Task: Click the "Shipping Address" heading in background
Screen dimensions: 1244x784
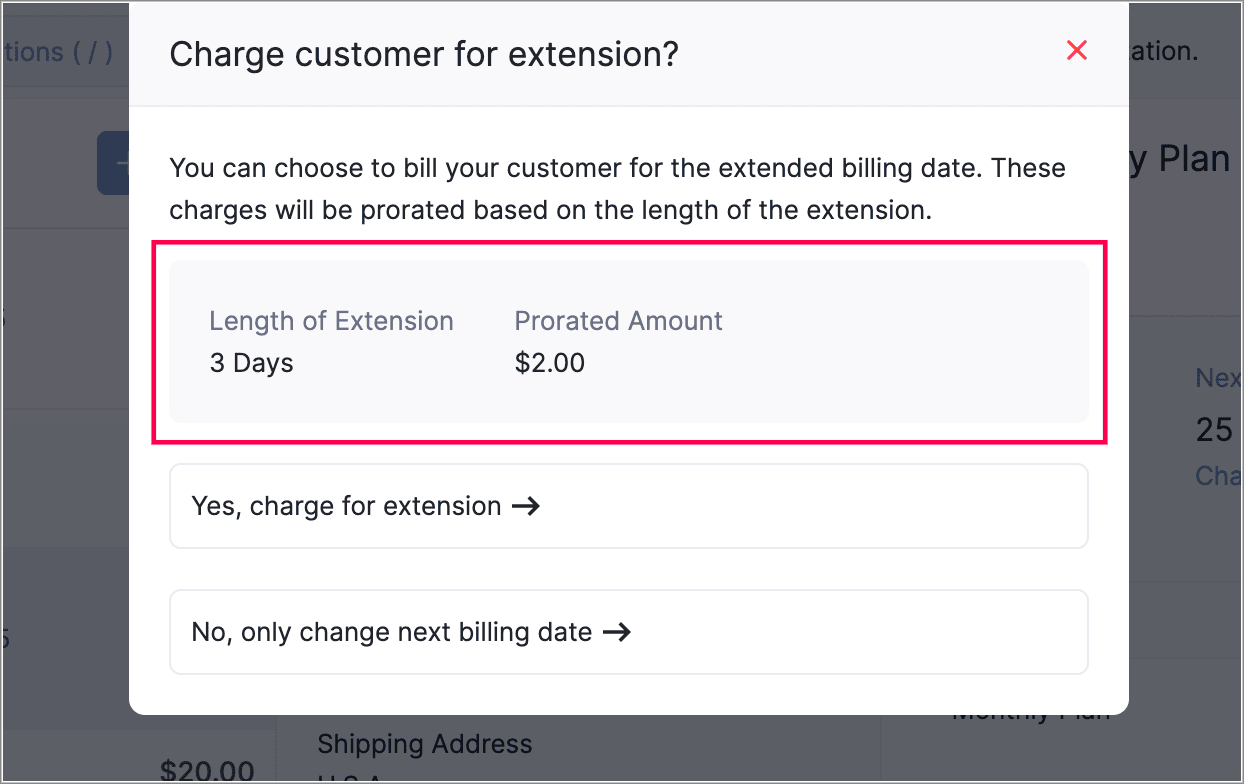Action: point(424,744)
